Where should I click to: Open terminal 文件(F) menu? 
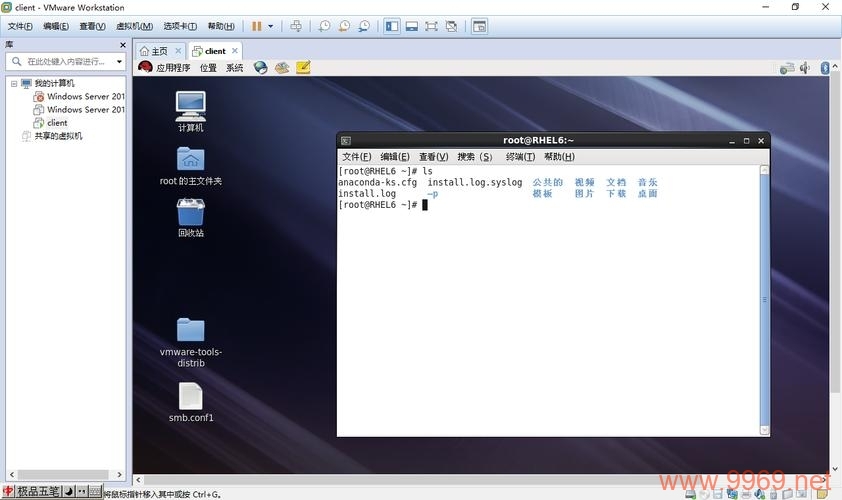click(x=357, y=157)
